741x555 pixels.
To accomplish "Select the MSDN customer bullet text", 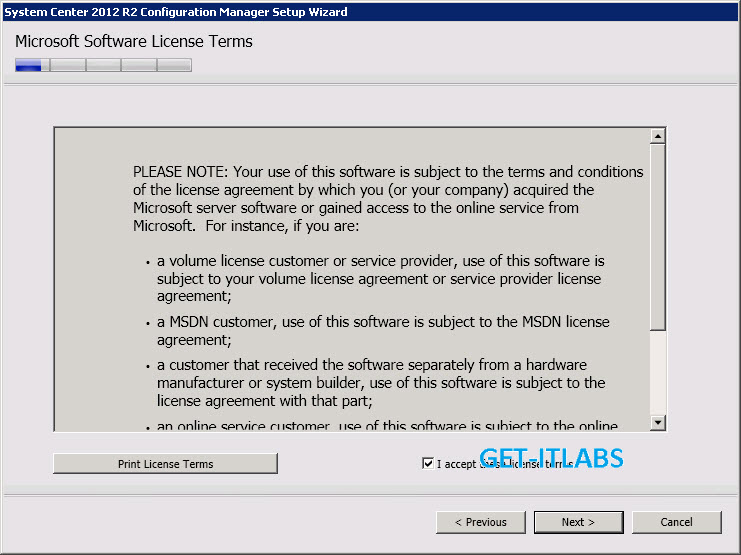I will 383,330.
